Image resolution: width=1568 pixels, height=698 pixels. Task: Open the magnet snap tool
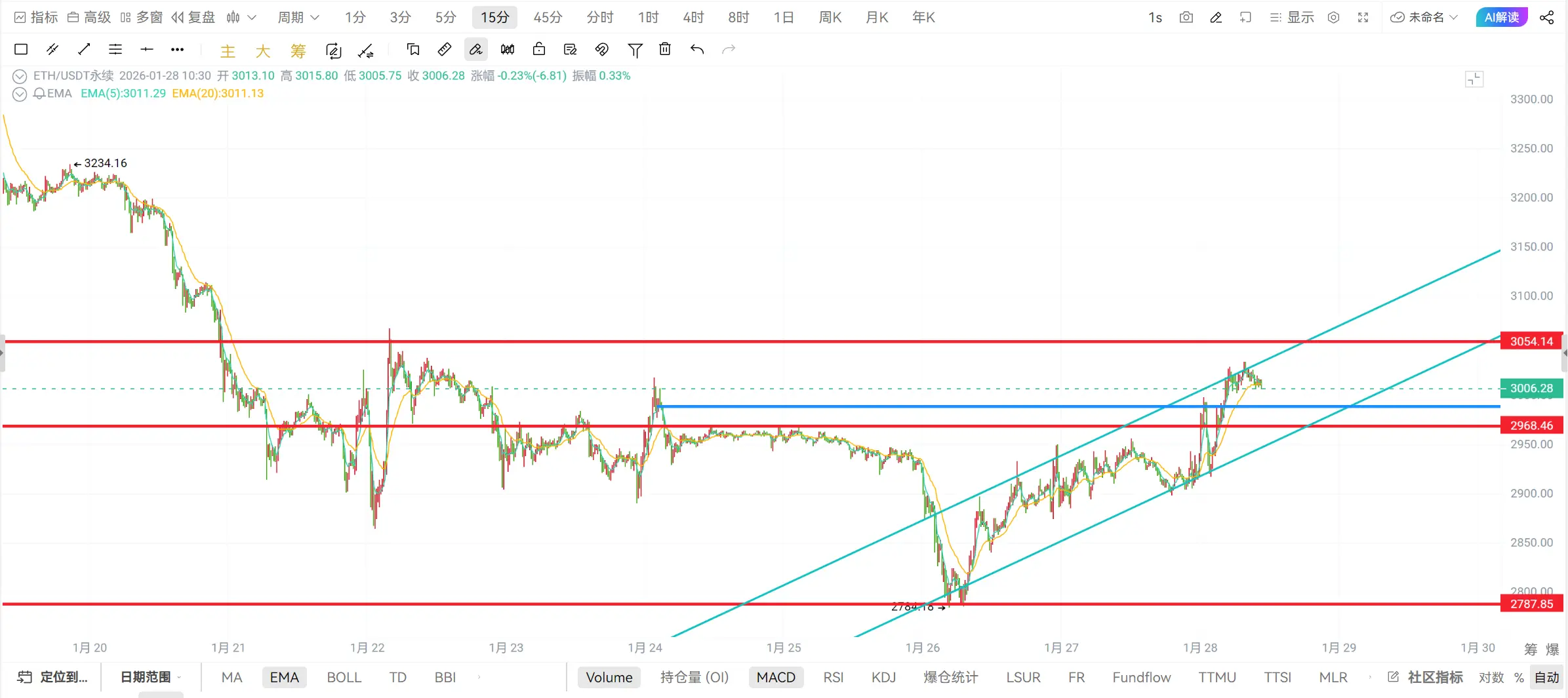[x=602, y=49]
